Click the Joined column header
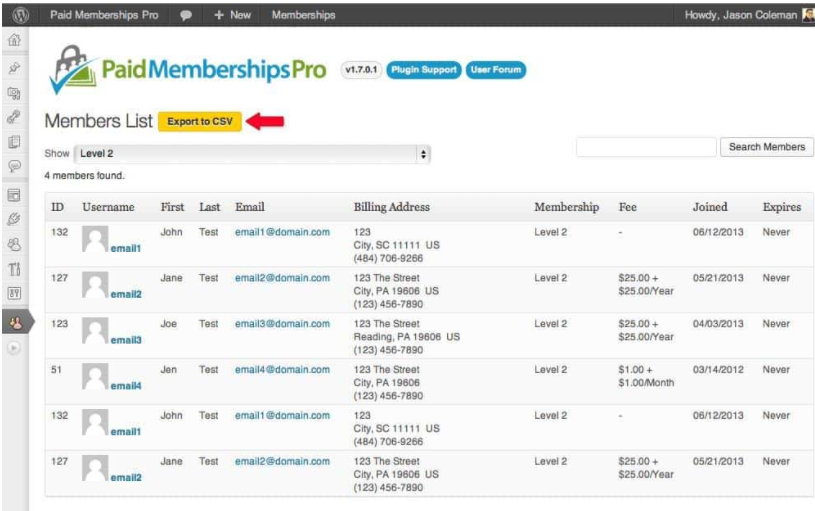This screenshot has width=815, height=511. pyautogui.click(x=710, y=207)
